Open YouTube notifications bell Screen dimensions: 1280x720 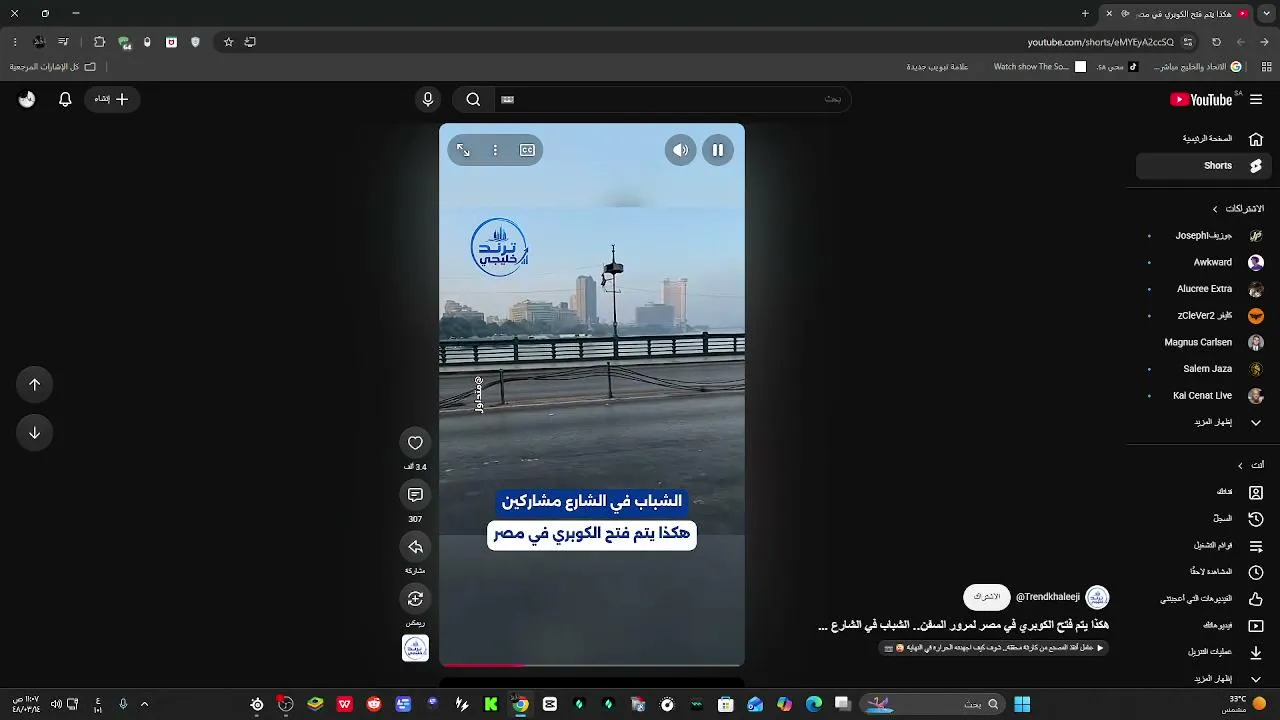(65, 99)
